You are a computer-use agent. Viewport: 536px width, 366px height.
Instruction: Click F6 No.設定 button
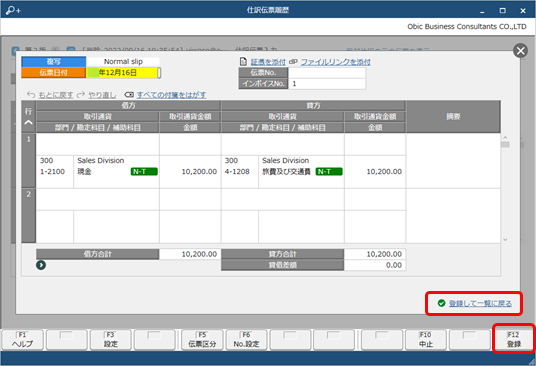click(x=246, y=340)
